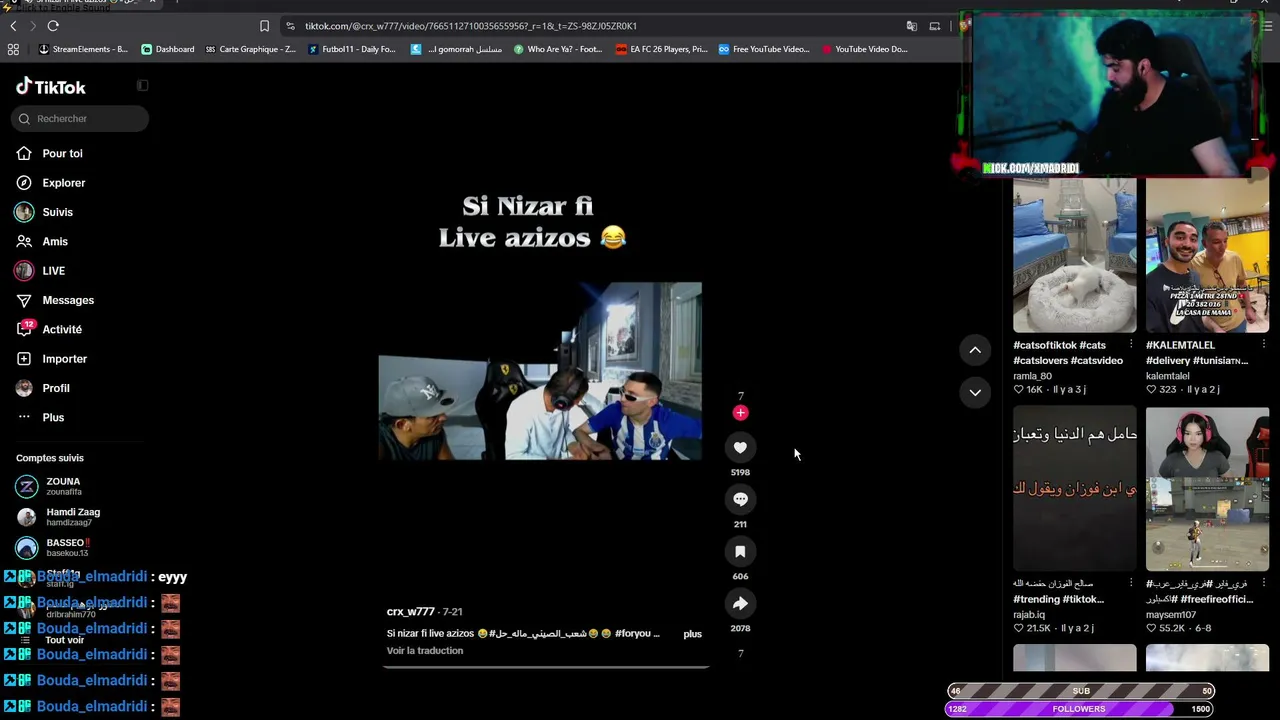Click the #foryou hashtag in the description
The width and height of the screenshot is (1280, 720).
[634, 634]
